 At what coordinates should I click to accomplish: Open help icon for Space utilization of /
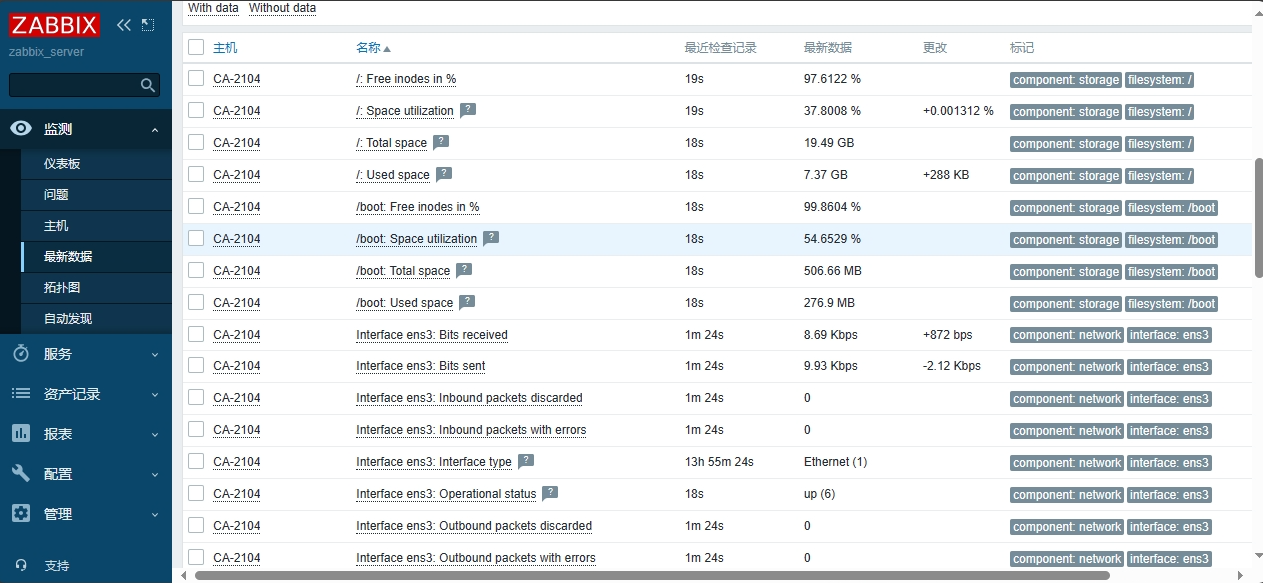pyautogui.click(x=468, y=110)
